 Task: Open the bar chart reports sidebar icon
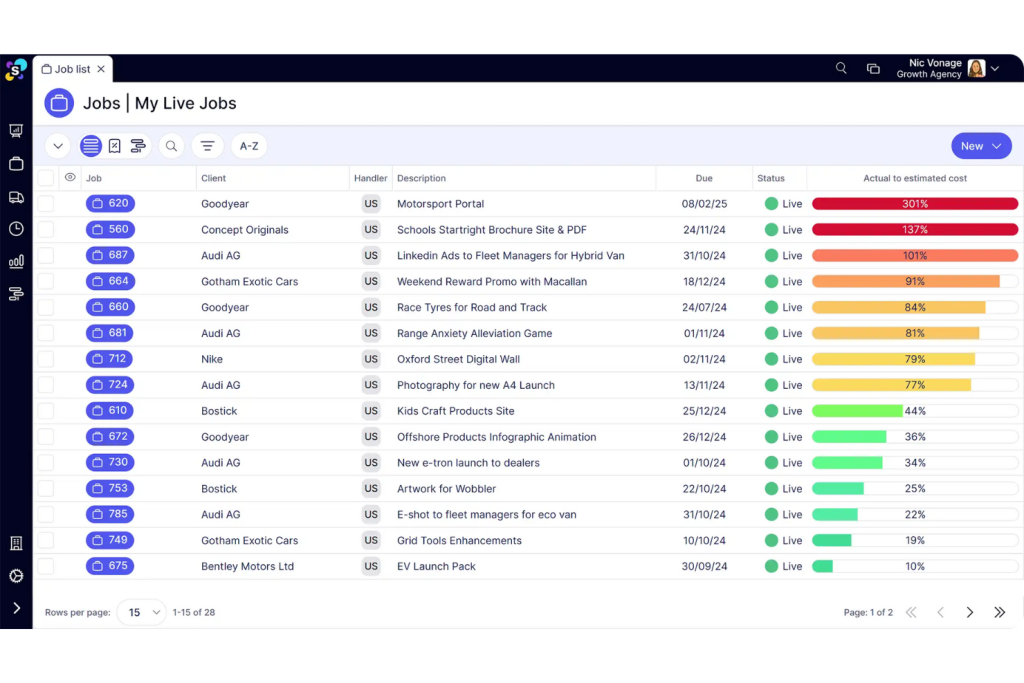click(16, 262)
